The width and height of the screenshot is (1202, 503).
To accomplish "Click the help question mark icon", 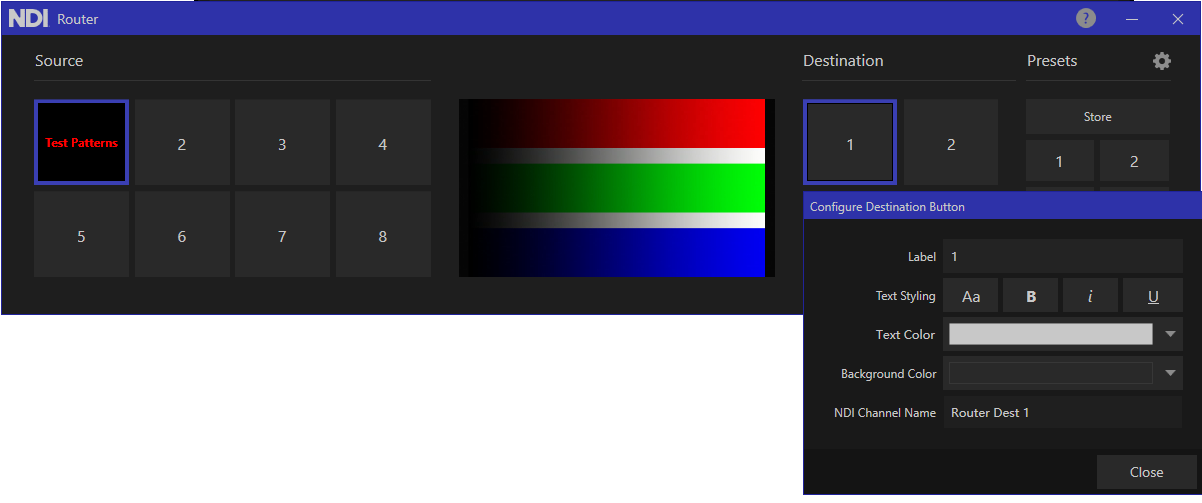I will click(1086, 18).
